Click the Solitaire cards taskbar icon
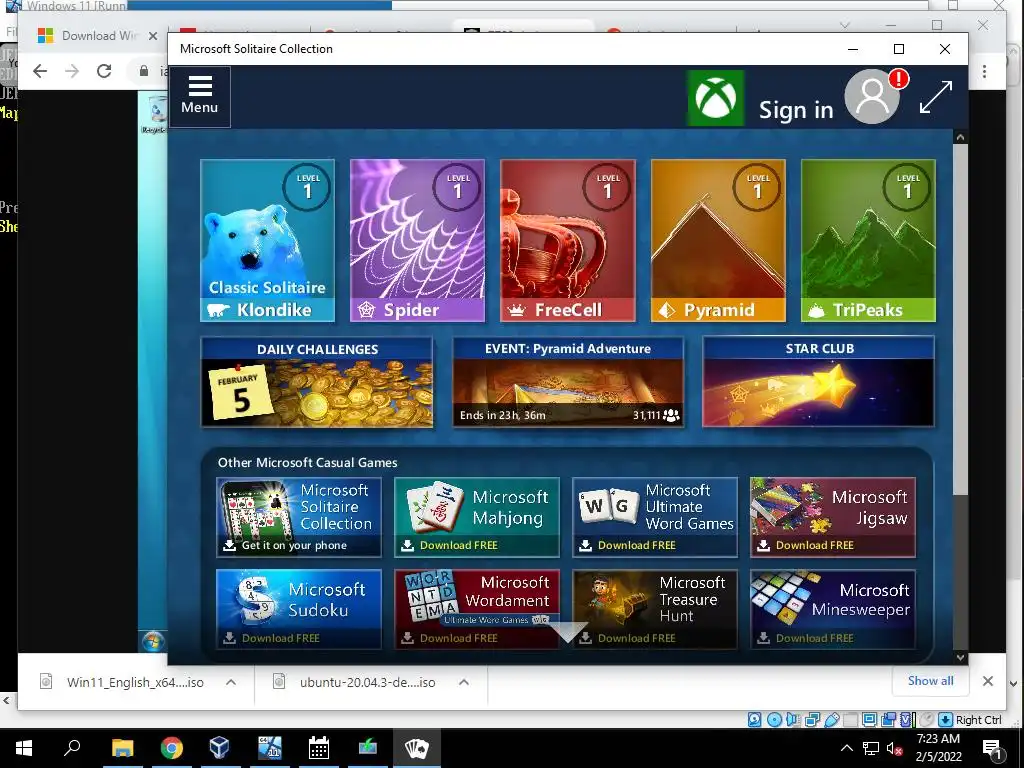Viewport: 1024px width, 768px height. tap(416, 748)
